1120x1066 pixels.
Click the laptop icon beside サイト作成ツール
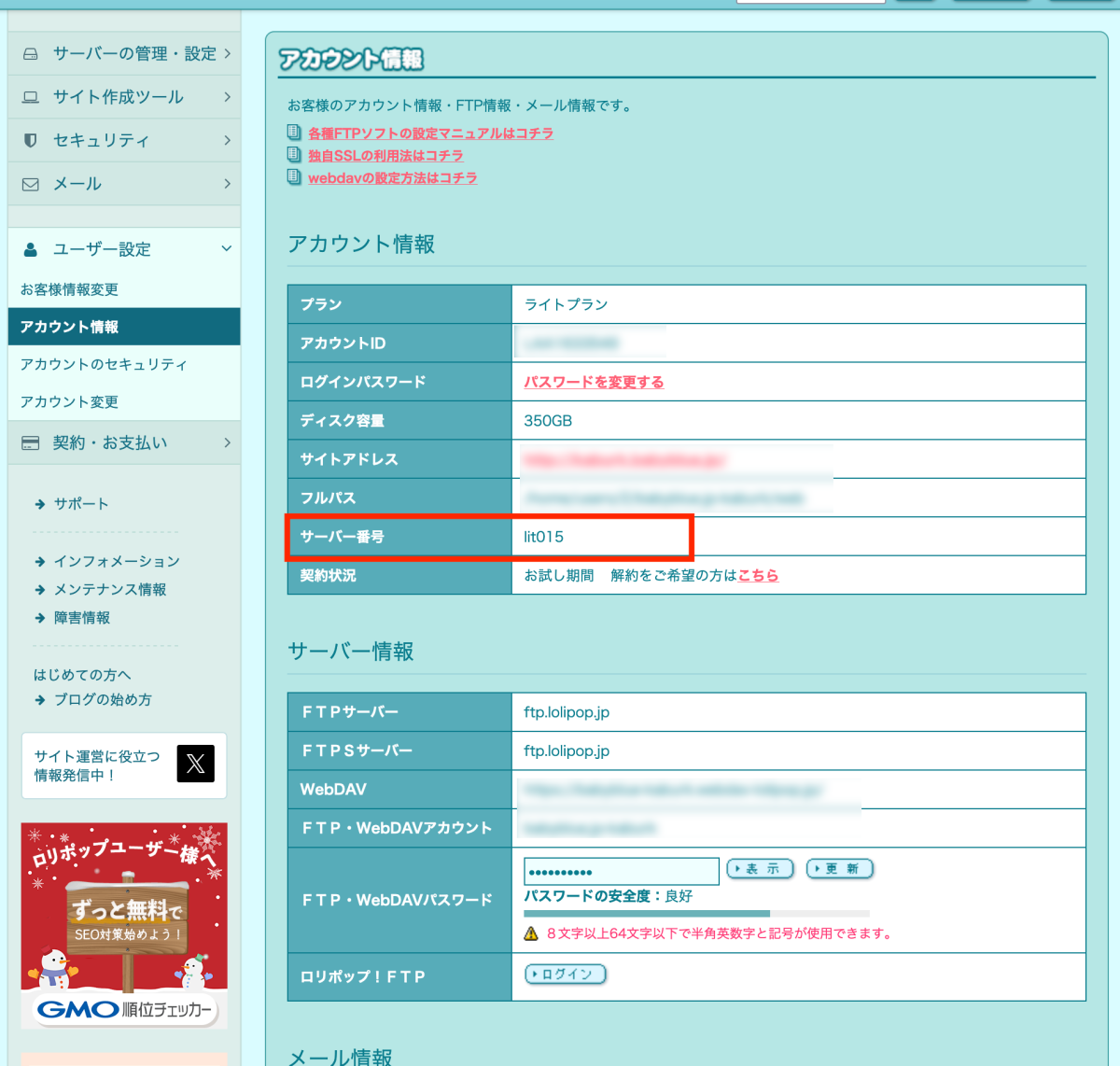tap(31, 97)
